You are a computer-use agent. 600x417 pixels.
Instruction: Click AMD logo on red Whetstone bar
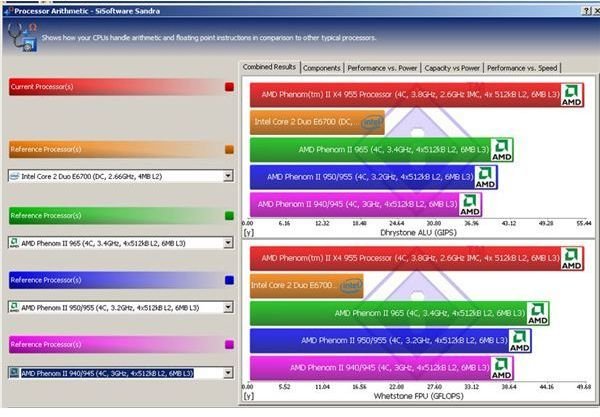(x=571, y=259)
